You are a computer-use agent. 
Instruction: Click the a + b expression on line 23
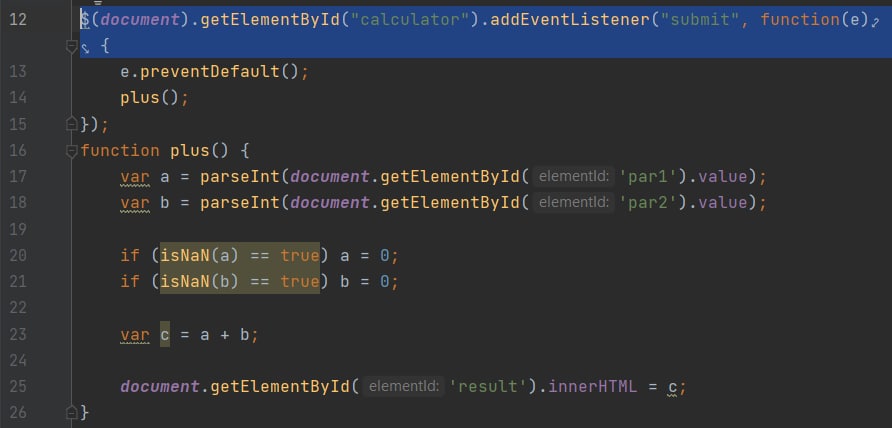coord(225,335)
